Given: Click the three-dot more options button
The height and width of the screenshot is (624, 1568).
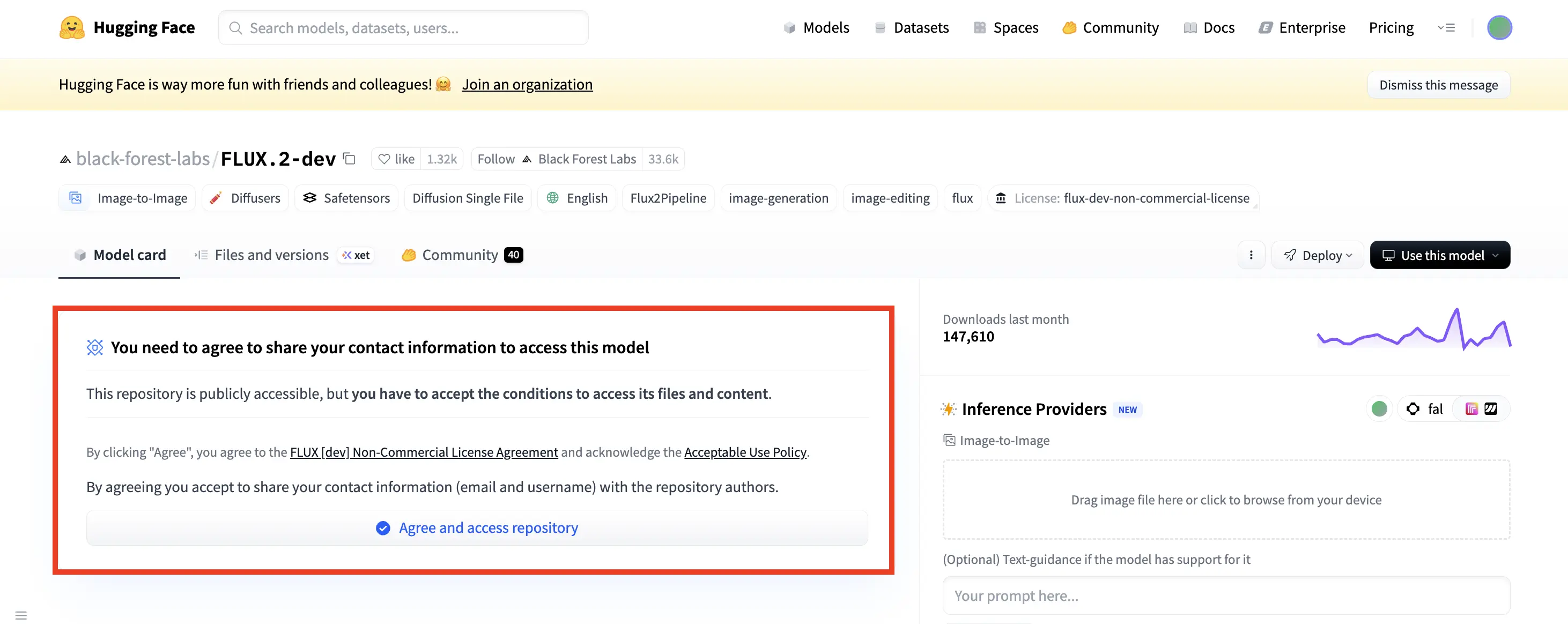Looking at the screenshot, I should point(1251,255).
